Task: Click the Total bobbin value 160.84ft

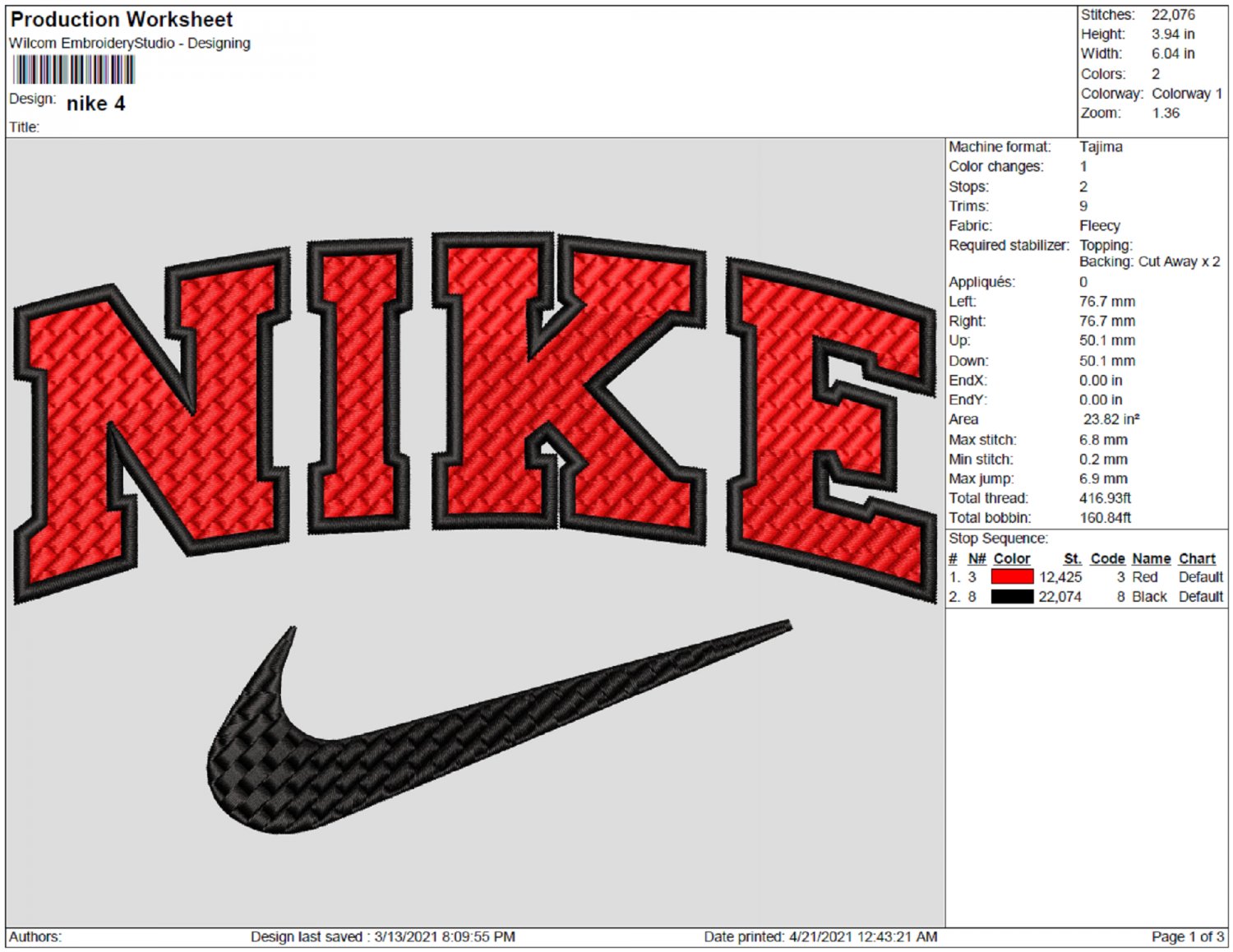Action: 1106,518
